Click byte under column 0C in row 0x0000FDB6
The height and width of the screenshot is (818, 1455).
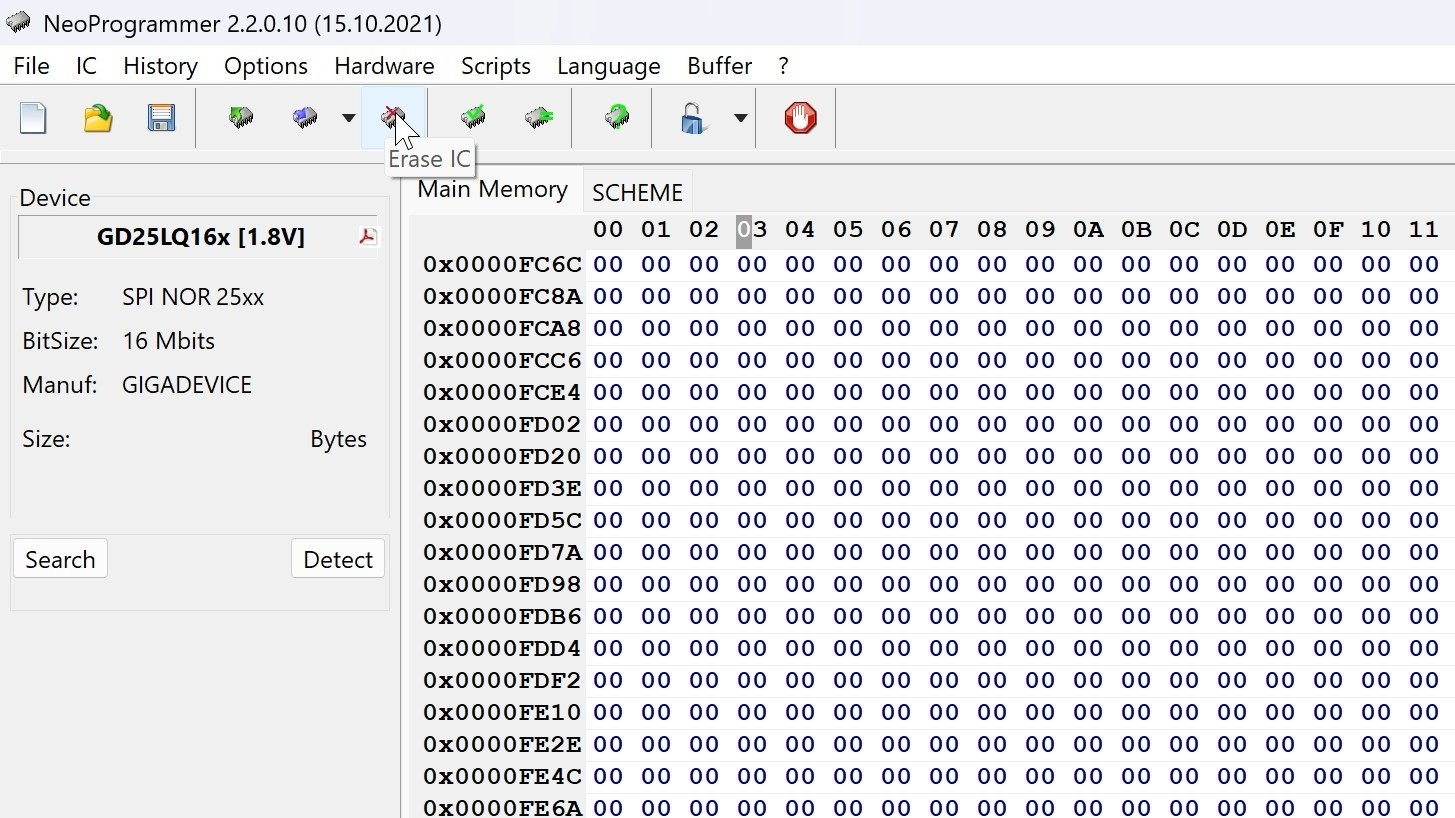pos(1184,617)
